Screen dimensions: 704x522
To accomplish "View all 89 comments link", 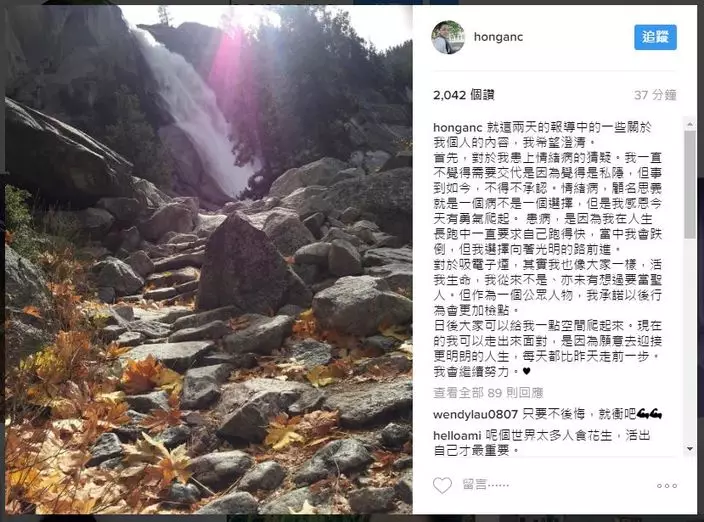I will 488,393.
